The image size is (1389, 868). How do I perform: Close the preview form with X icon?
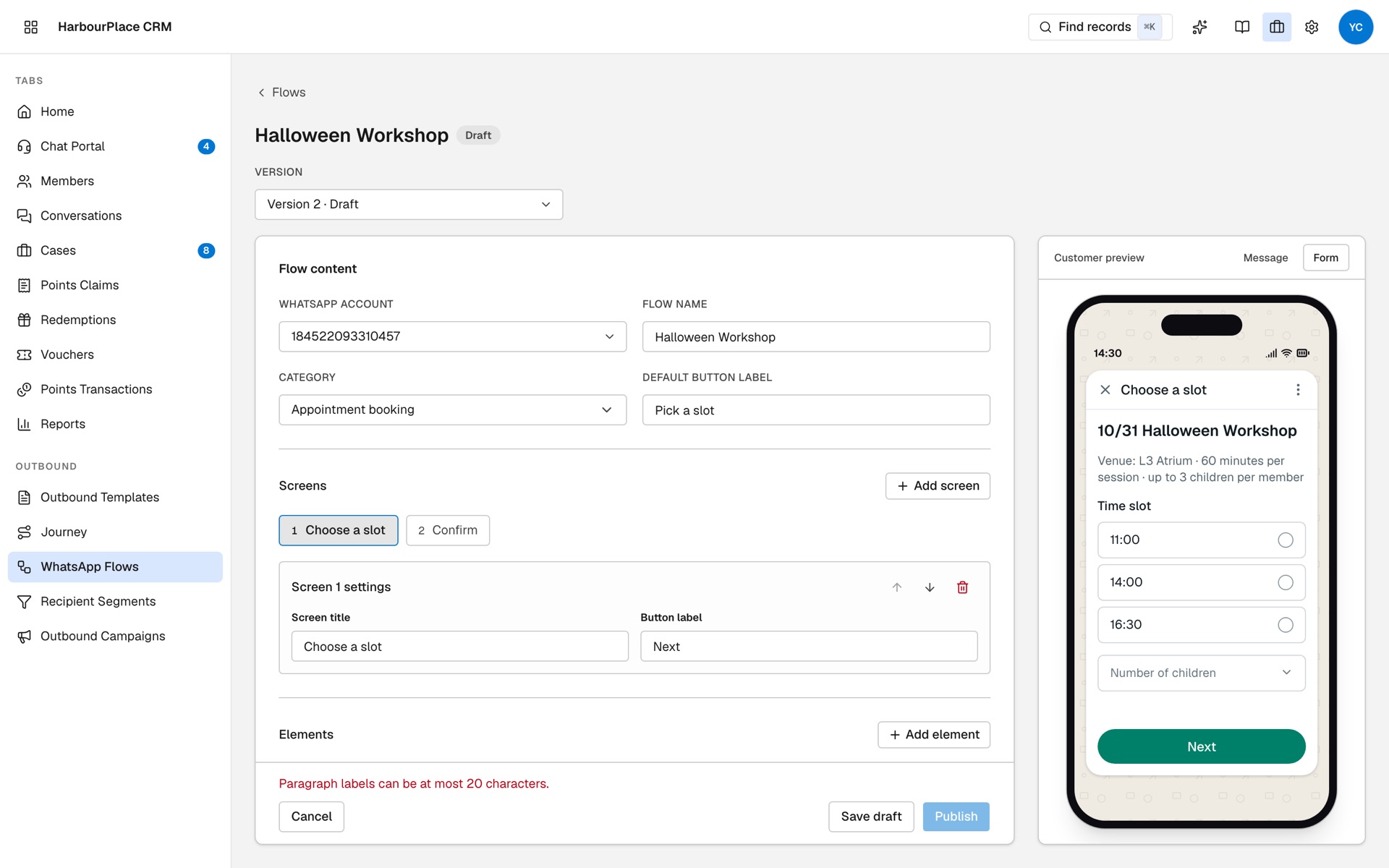[x=1105, y=390]
